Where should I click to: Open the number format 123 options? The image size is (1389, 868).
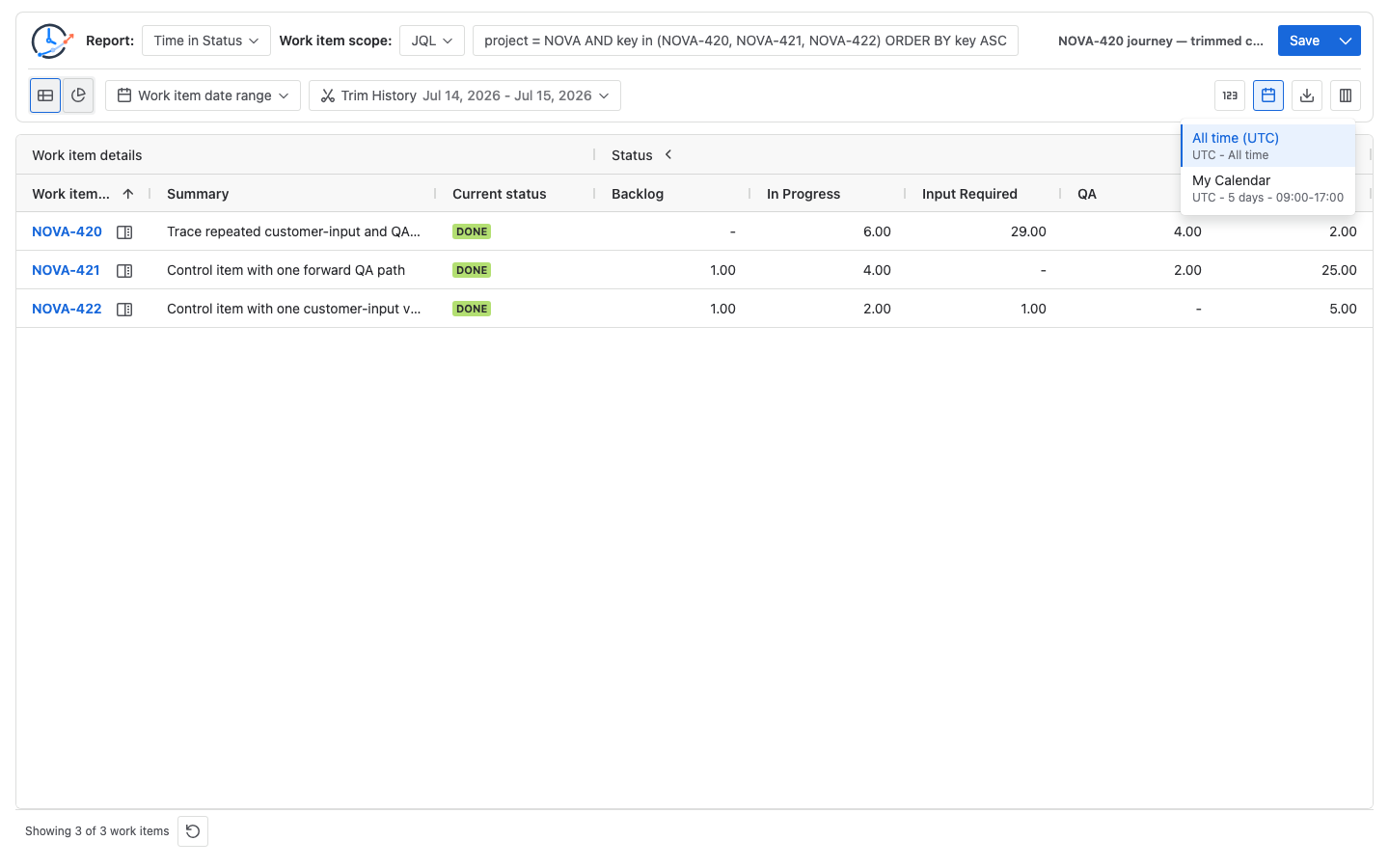[1230, 95]
